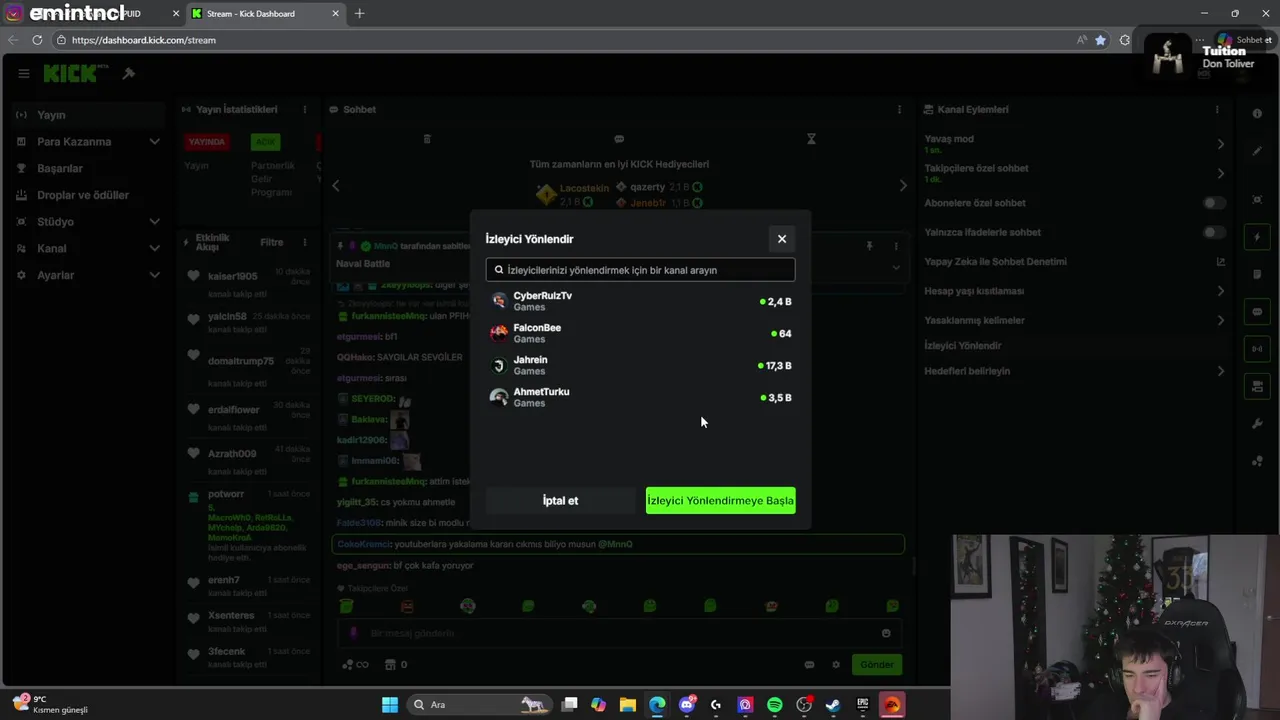This screenshot has height=720, width=1280.
Task: Go to the next gift leaderboard slide
Action: click(x=903, y=185)
